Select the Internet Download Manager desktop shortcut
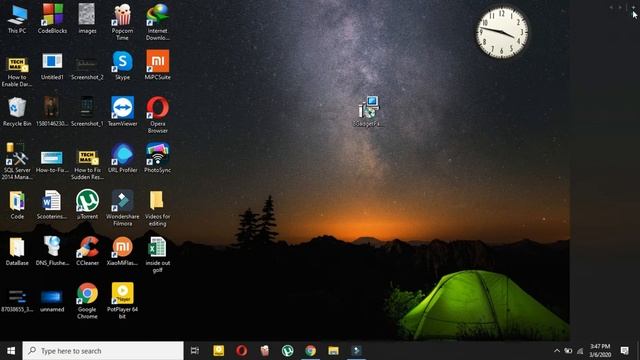 pos(158,22)
